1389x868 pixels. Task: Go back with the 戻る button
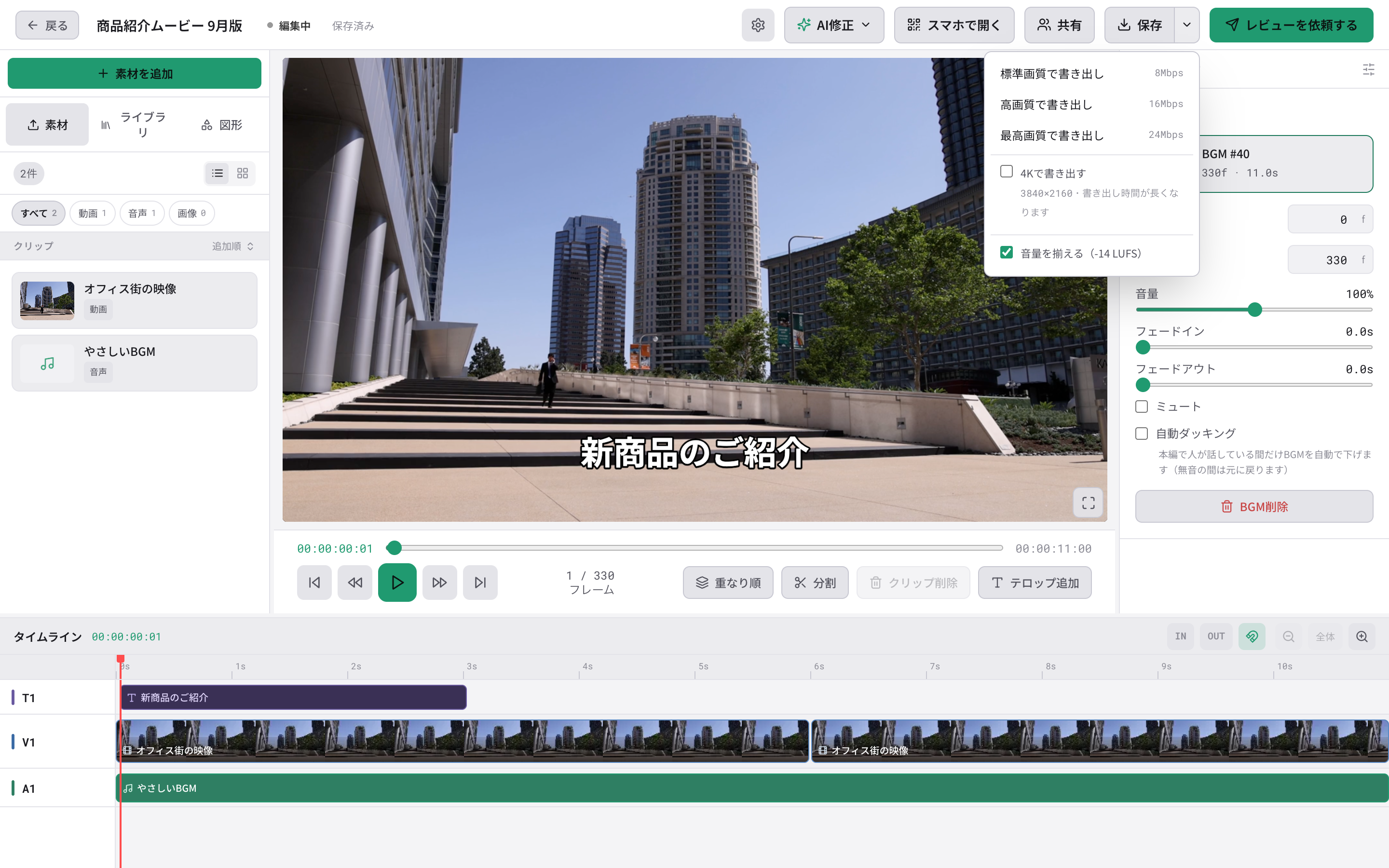(47, 25)
